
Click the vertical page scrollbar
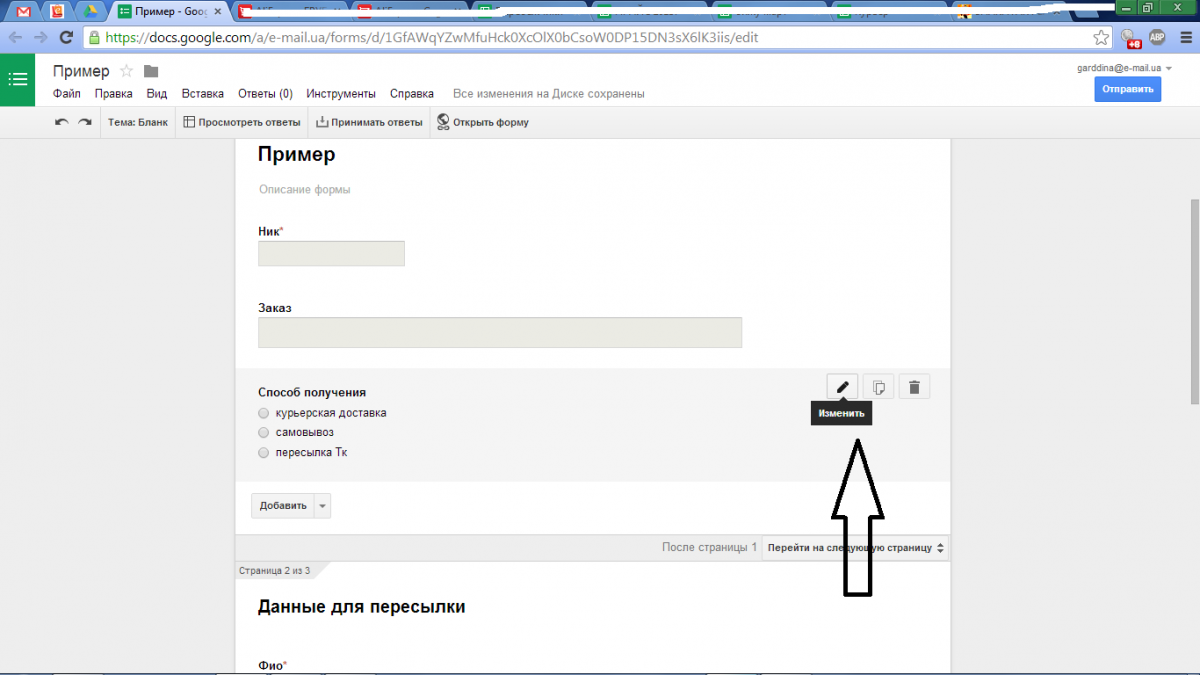pyautogui.click(x=1194, y=300)
